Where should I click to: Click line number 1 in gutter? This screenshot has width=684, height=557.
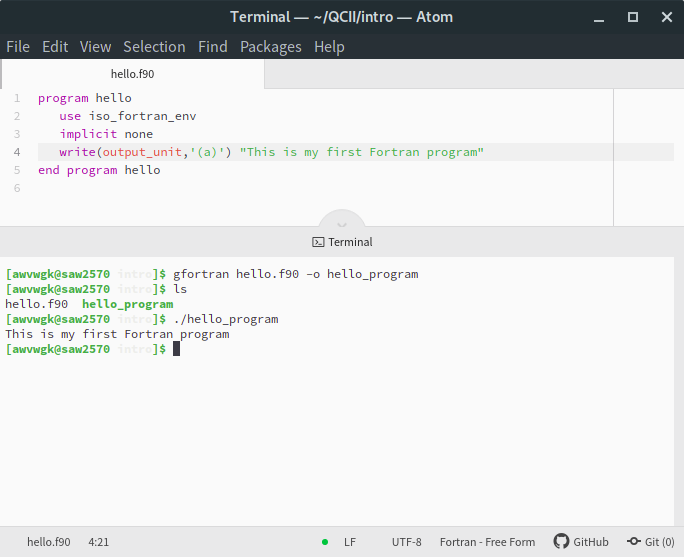[x=17, y=98]
